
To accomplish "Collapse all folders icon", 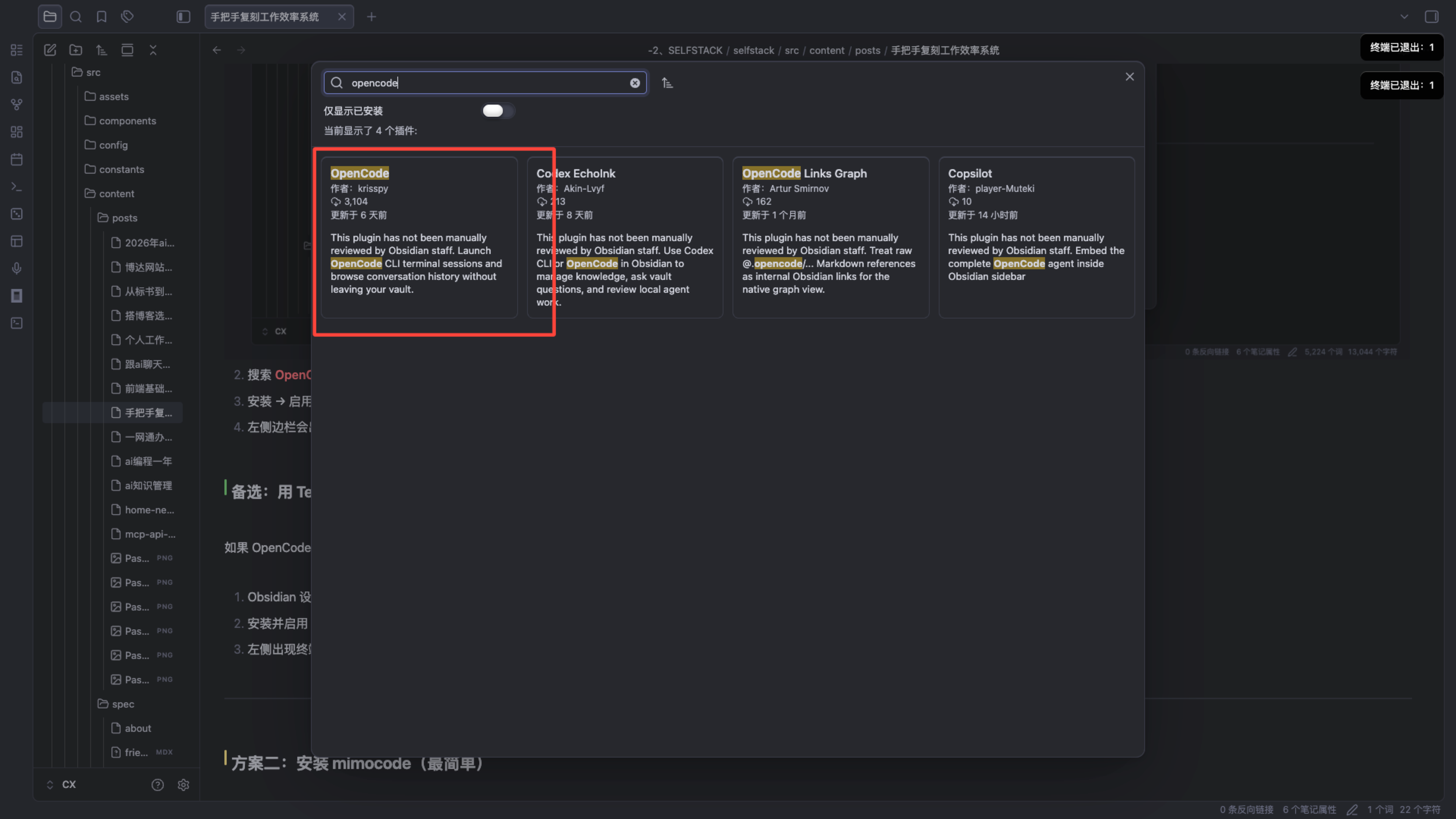I will tap(153, 50).
